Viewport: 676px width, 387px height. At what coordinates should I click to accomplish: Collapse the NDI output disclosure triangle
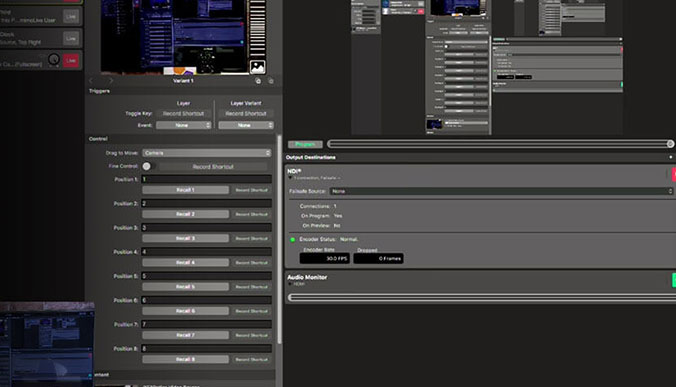pos(290,178)
